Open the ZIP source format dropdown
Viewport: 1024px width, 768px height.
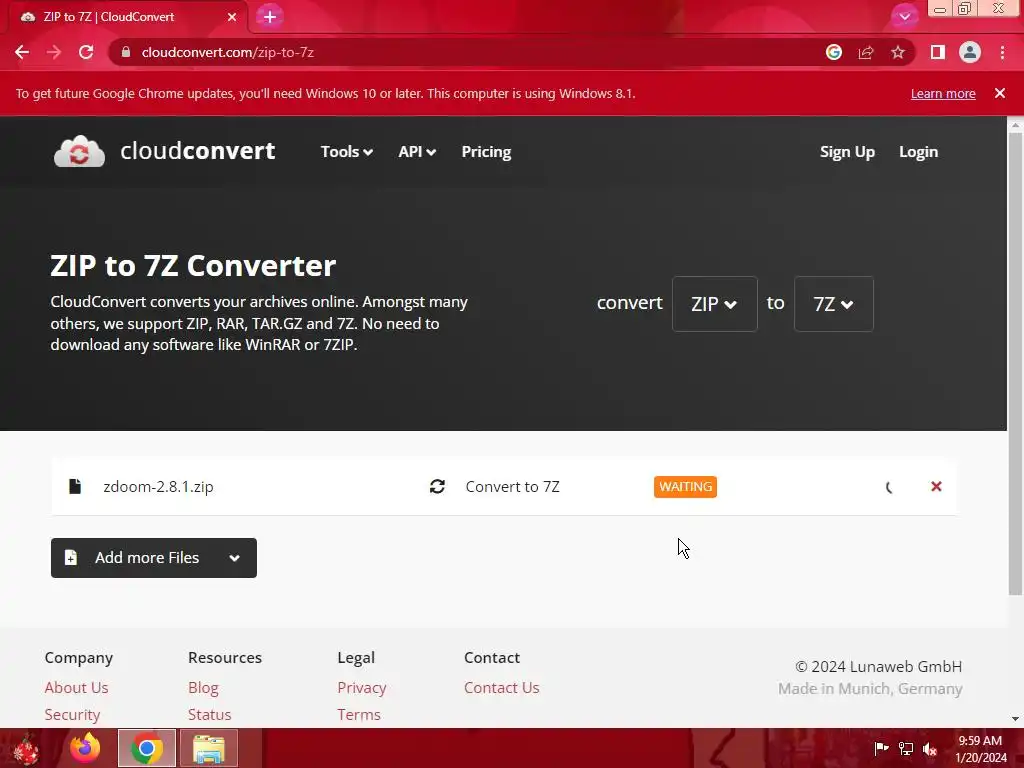pyautogui.click(x=714, y=304)
